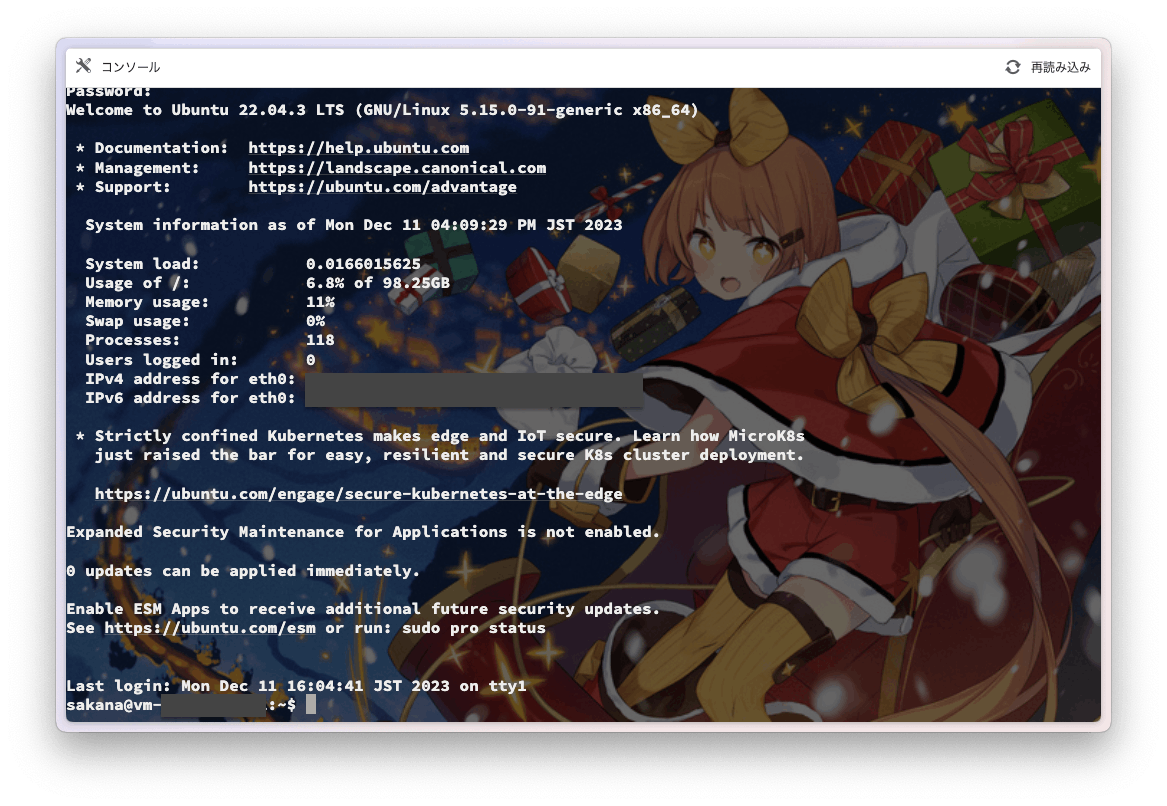
Task: Click the console tools icon
Action: [x=83, y=66]
